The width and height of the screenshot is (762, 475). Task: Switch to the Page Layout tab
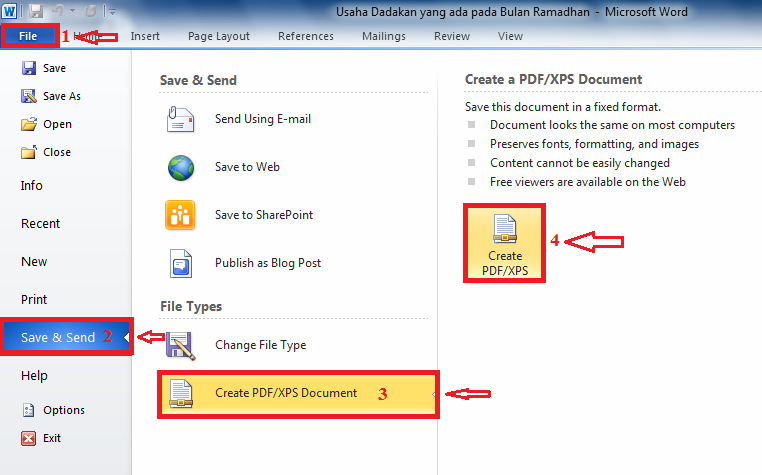coord(219,36)
